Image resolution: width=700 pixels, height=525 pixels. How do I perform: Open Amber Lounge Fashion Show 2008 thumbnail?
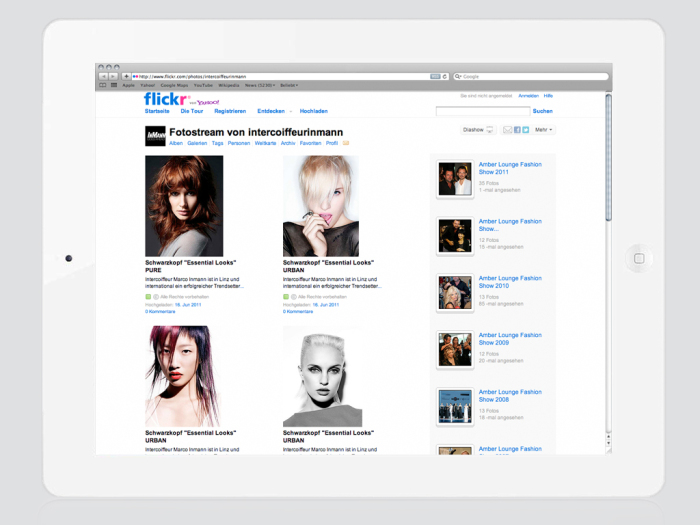tap(455, 407)
